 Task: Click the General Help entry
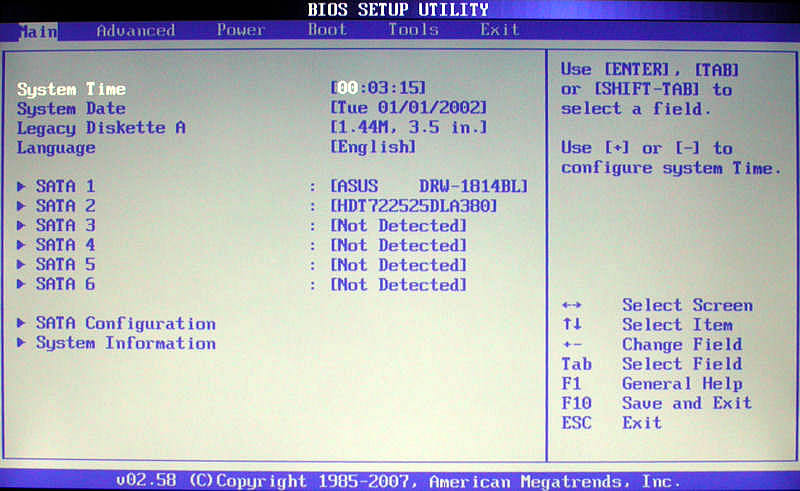pyautogui.click(x=682, y=383)
